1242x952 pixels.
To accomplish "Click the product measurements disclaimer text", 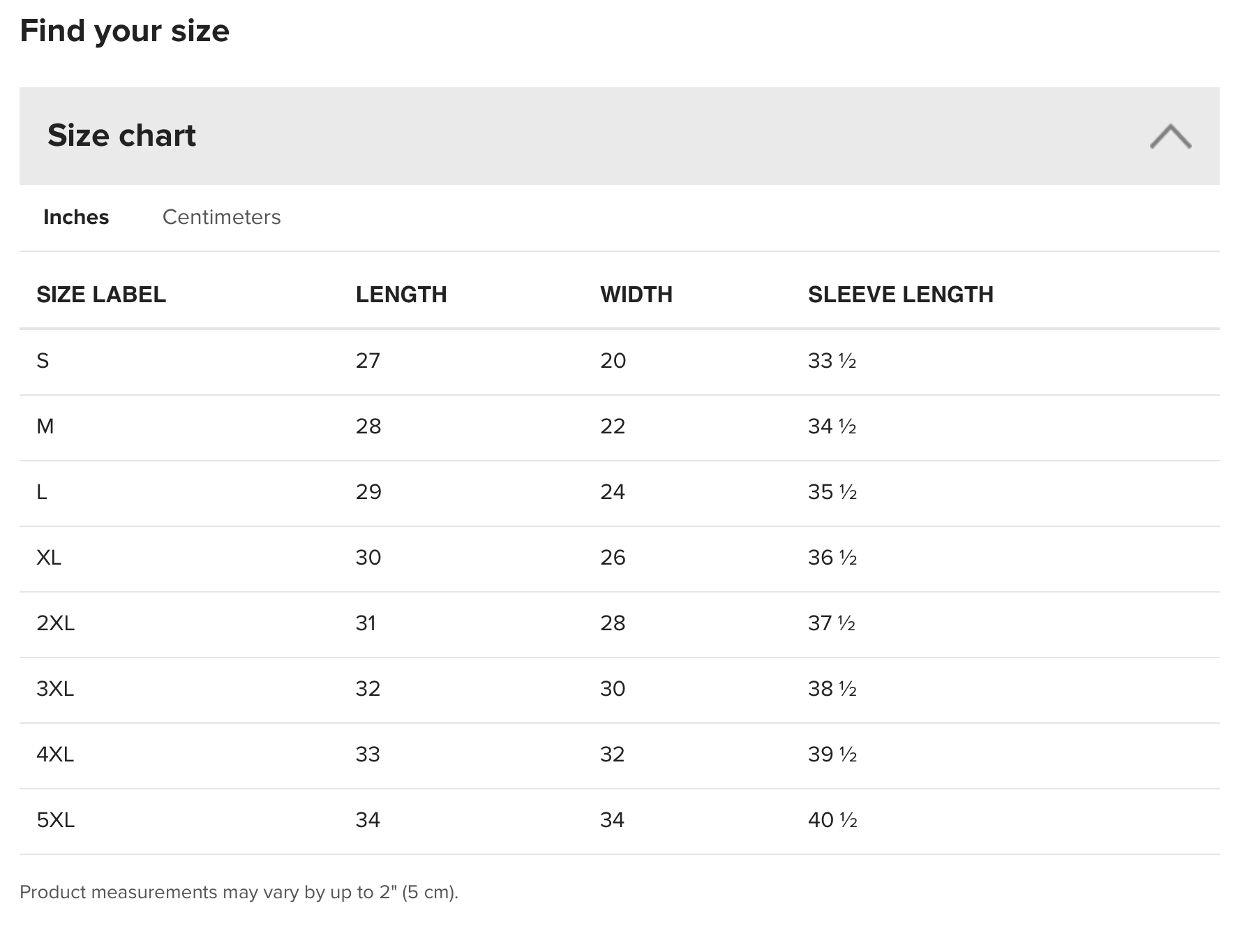I will pos(239,893).
